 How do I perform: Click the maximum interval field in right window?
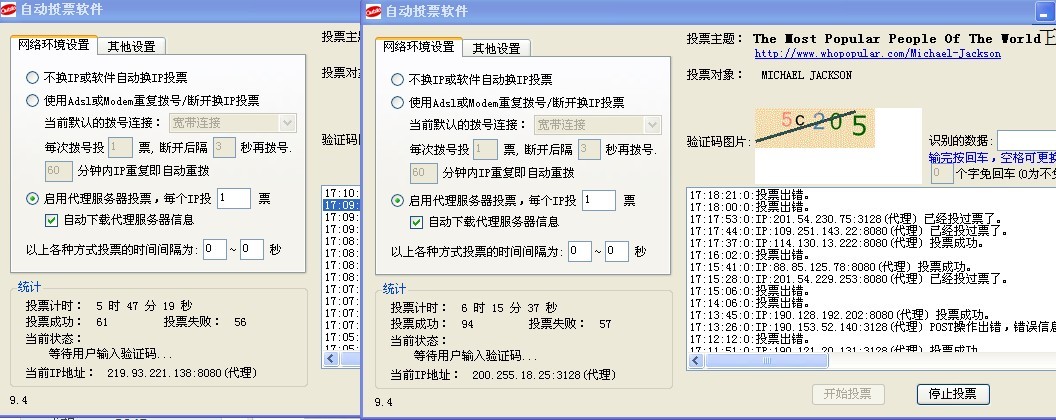[616, 252]
